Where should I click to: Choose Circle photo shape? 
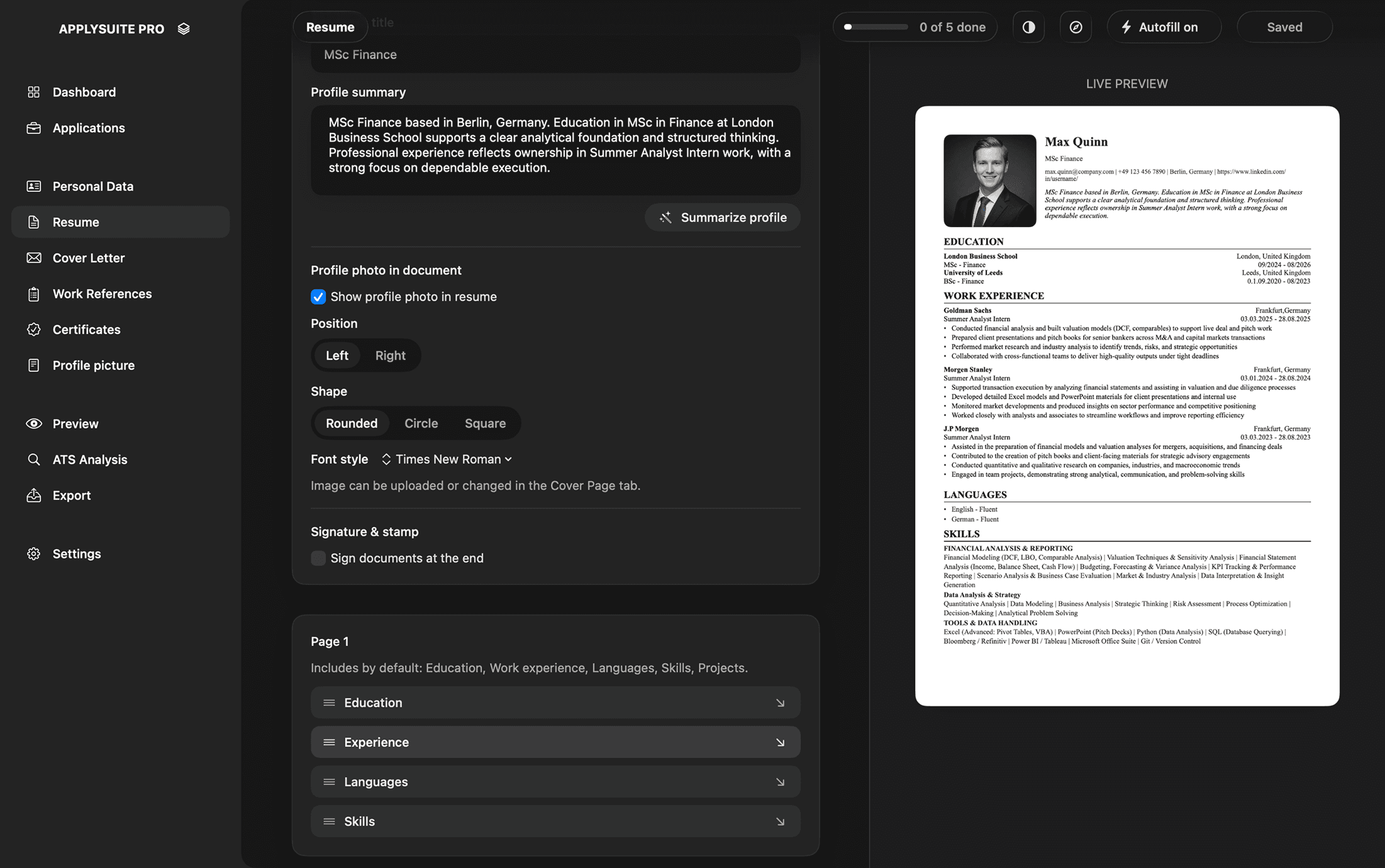click(x=421, y=423)
